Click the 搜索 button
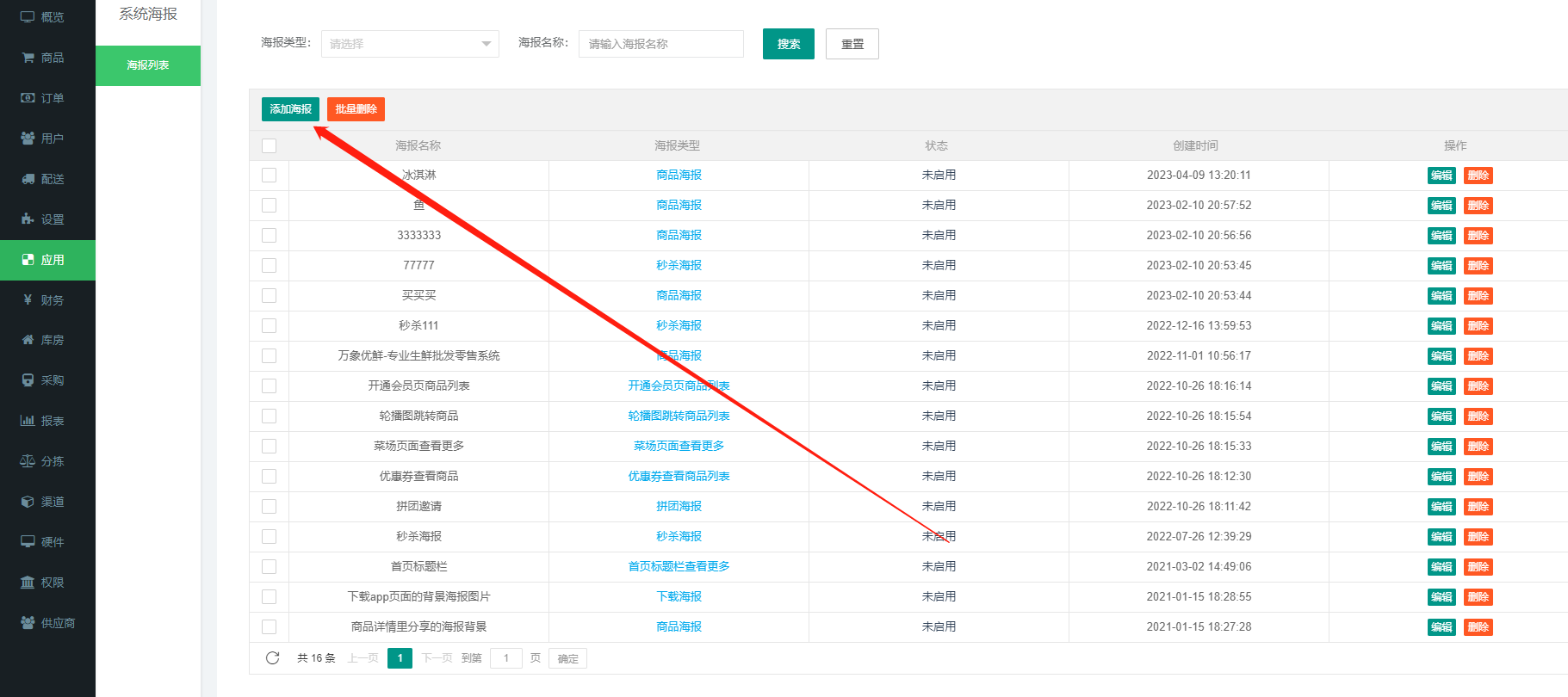Image resolution: width=1568 pixels, height=697 pixels. click(788, 44)
